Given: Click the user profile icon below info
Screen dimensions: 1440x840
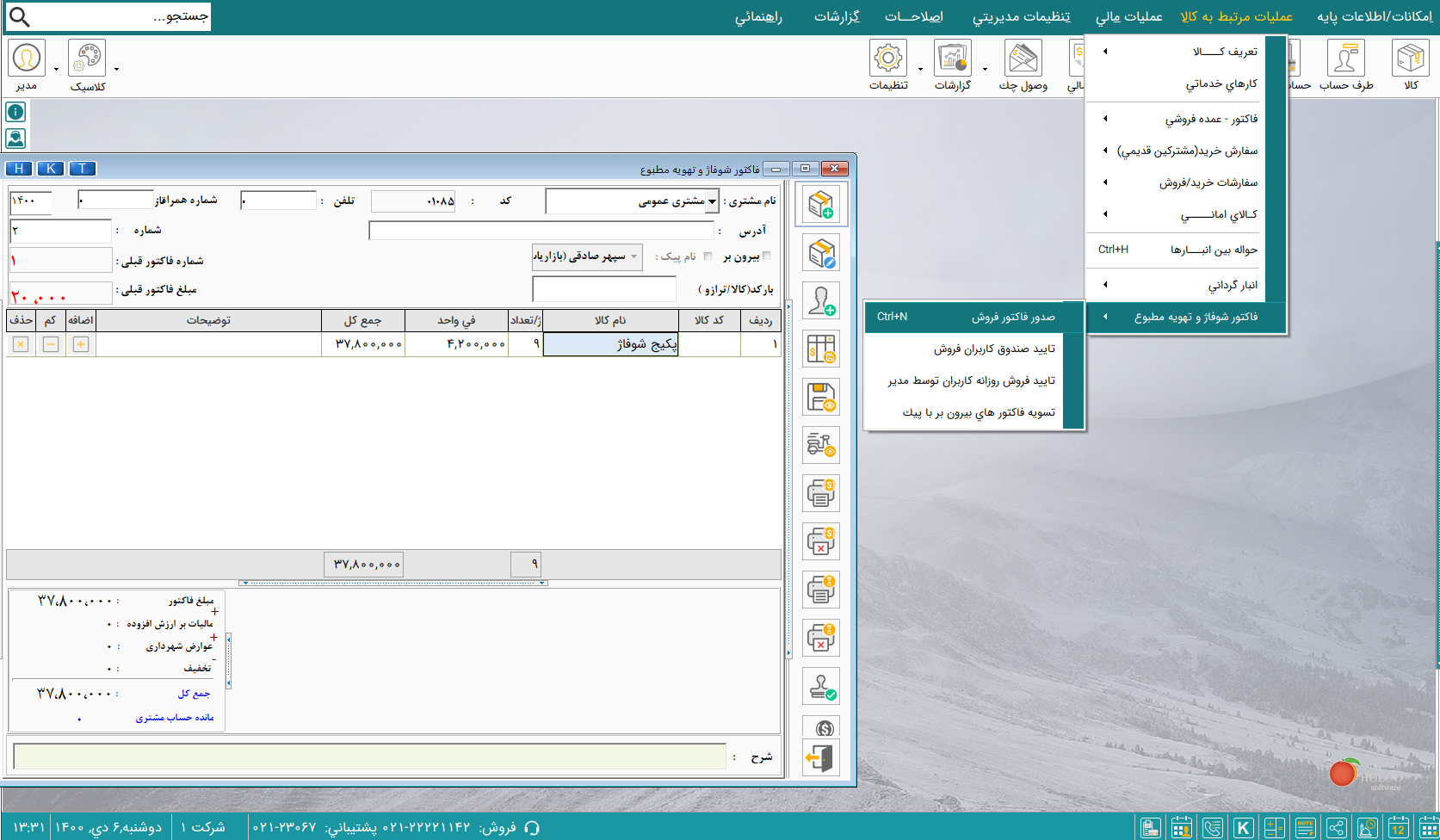Looking at the screenshot, I should tap(15, 139).
